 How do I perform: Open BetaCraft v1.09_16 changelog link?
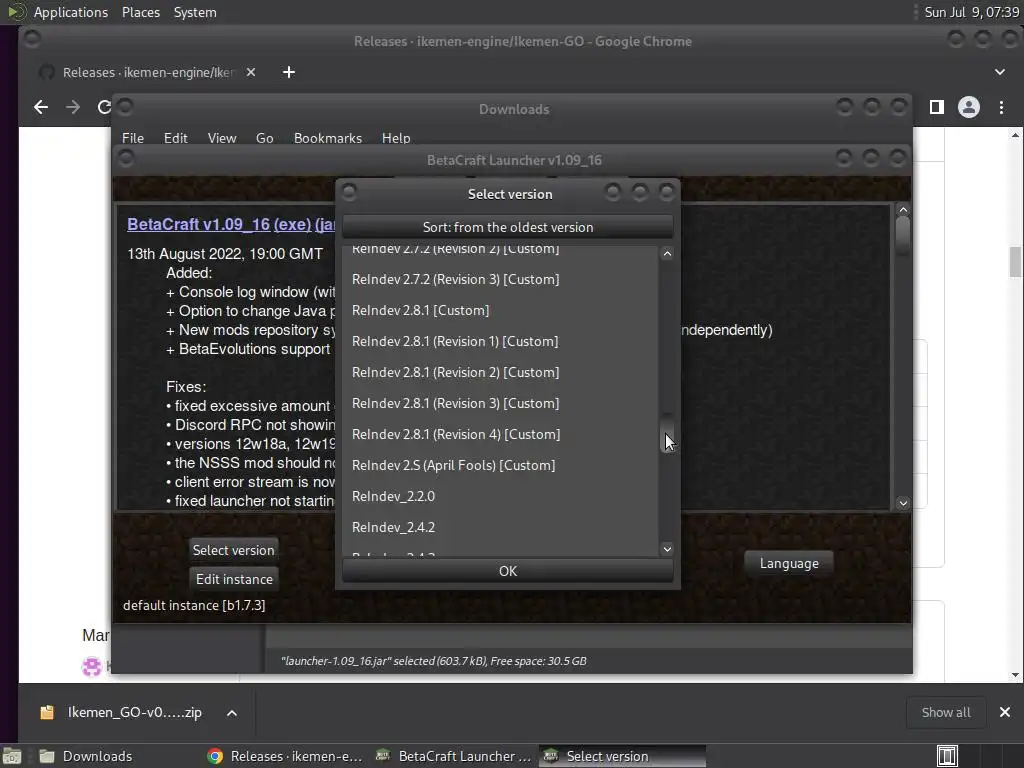coord(199,224)
